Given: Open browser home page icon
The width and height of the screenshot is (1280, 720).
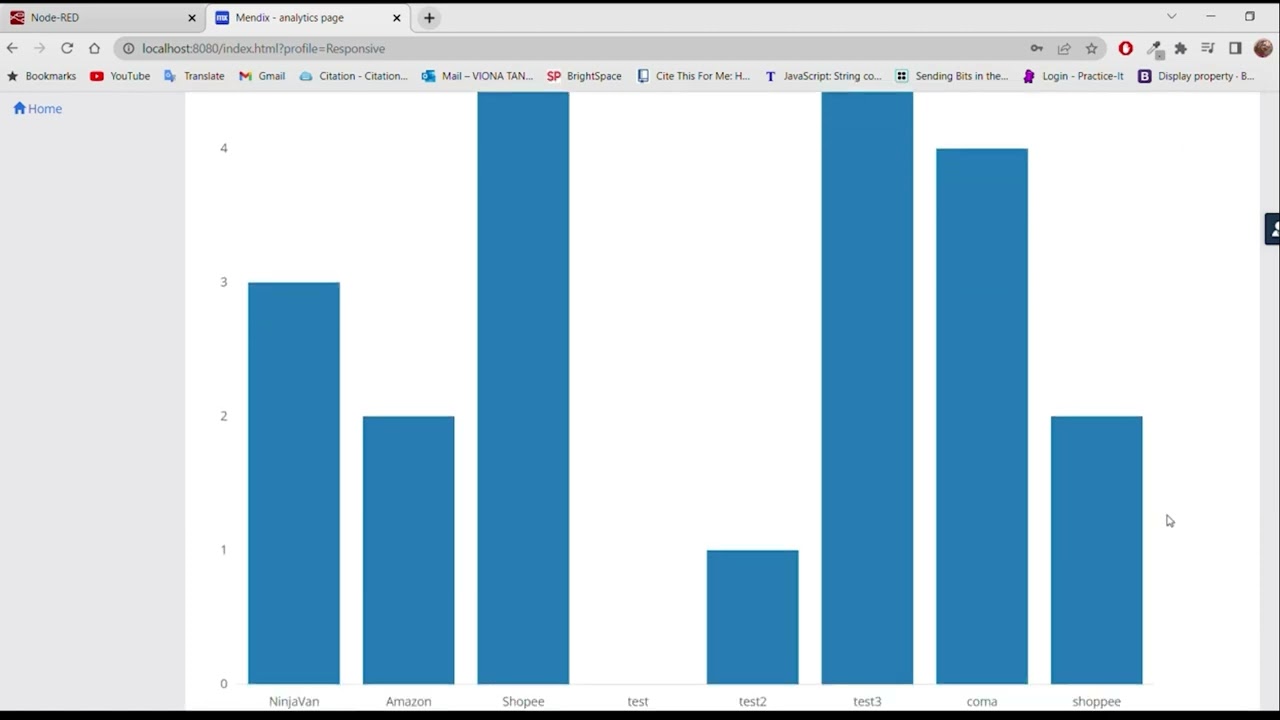Looking at the screenshot, I should click(94, 48).
